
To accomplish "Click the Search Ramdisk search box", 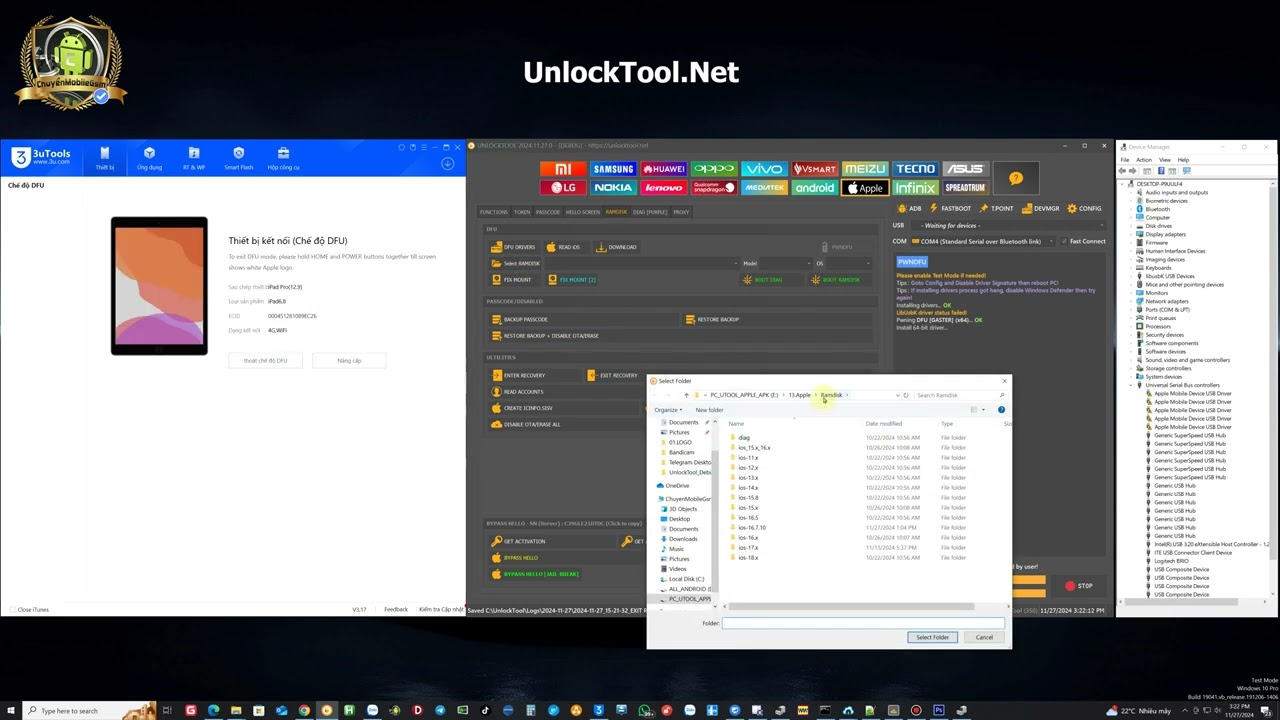I will pyautogui.click(x=960, y=395).
